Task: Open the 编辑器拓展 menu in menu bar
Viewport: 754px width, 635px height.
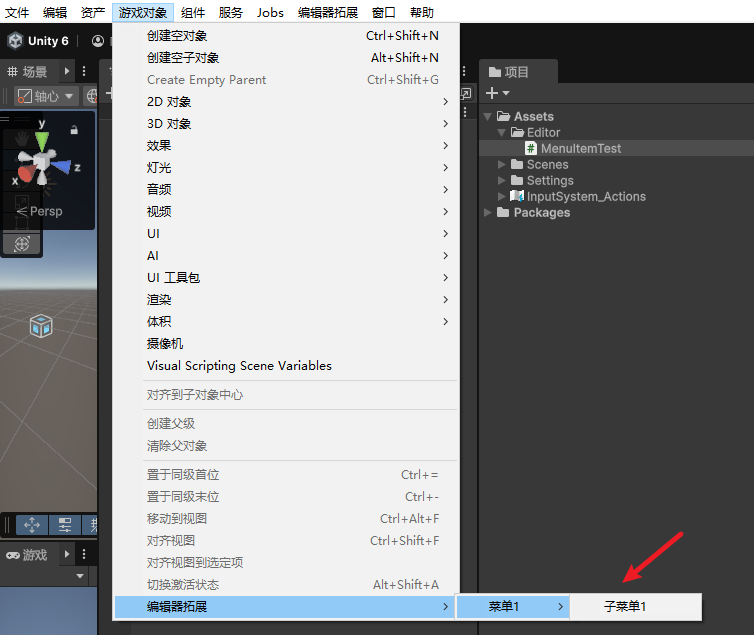Action: tap(328, 12)
